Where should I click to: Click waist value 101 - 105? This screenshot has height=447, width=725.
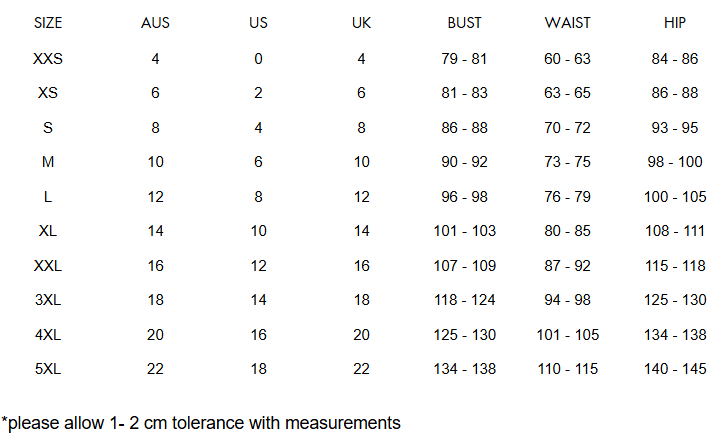coord(567,335)
